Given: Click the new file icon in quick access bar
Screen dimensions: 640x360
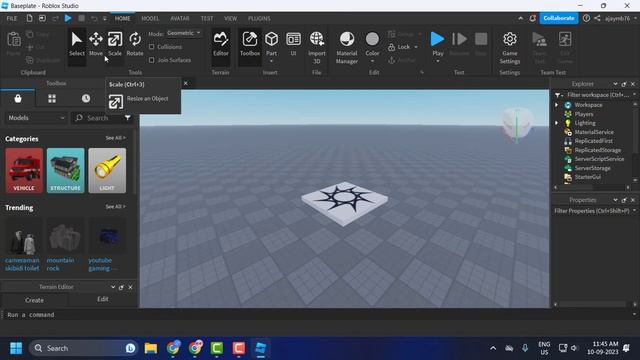Looking at the screenshot, I should pyautogui.click(x=29, y=18).
